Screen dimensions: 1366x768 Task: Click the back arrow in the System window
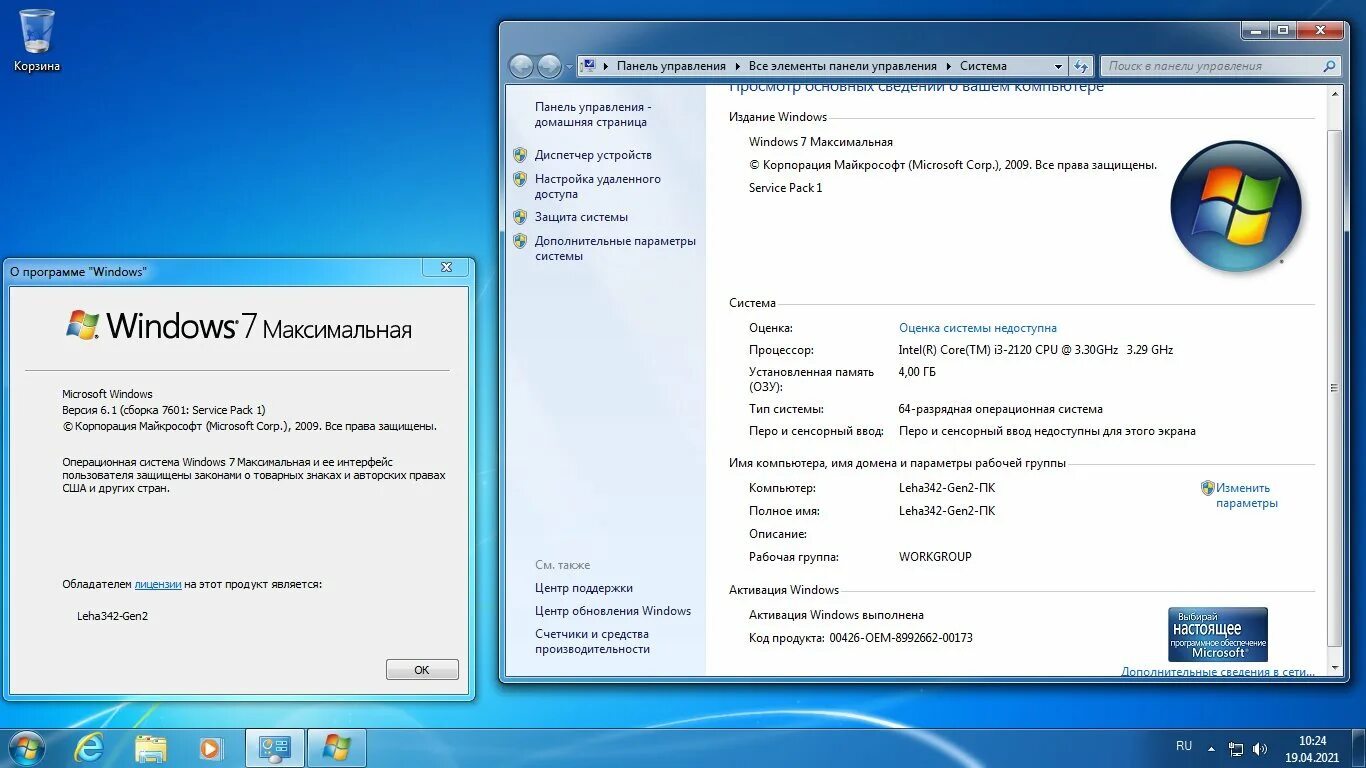coord(521,66)
